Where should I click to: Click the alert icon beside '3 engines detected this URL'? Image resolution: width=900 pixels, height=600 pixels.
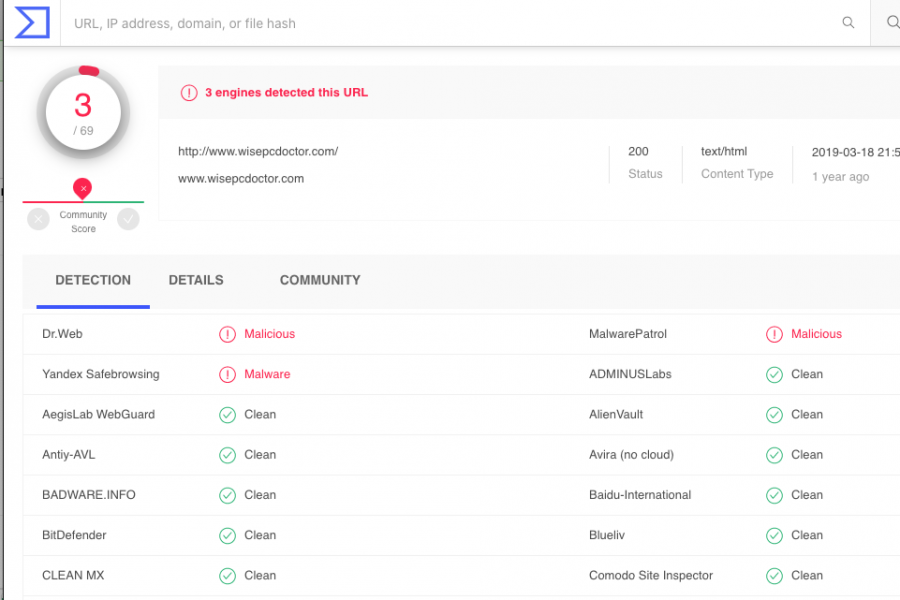[x=189, y=92]
